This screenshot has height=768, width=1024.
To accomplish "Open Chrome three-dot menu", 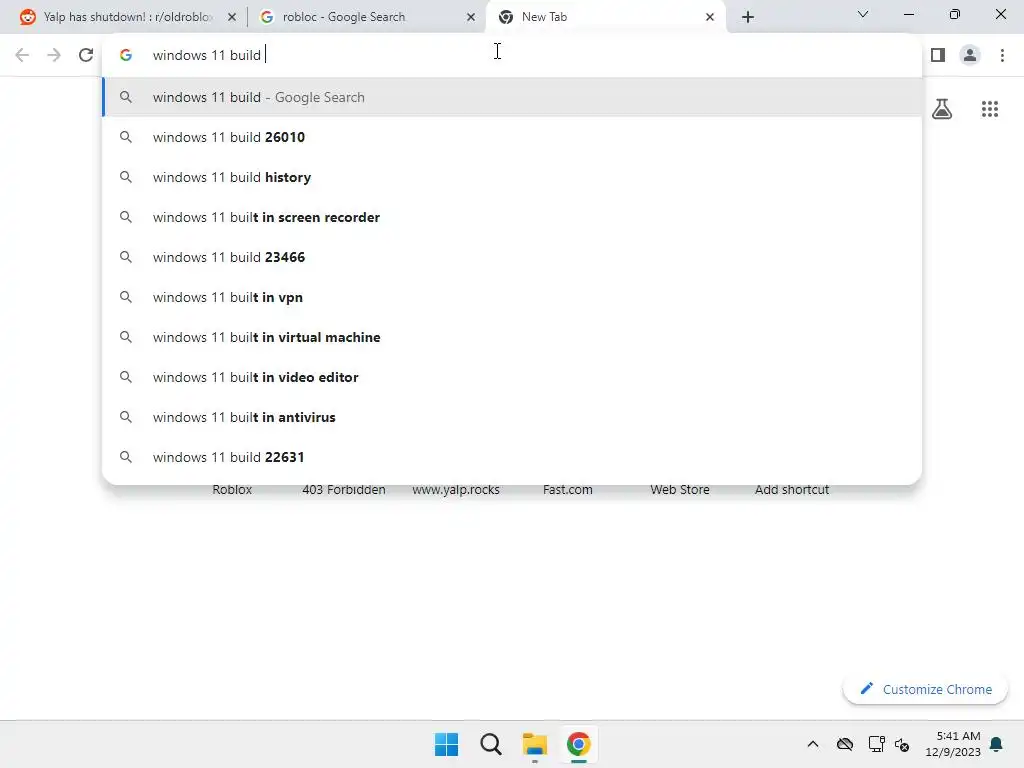I will (1002, 55).
